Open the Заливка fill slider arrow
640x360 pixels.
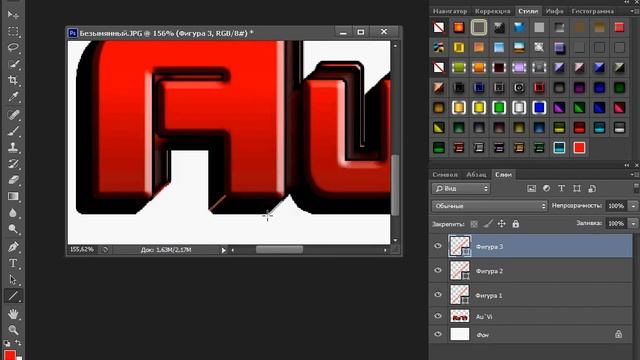point(633,224)
